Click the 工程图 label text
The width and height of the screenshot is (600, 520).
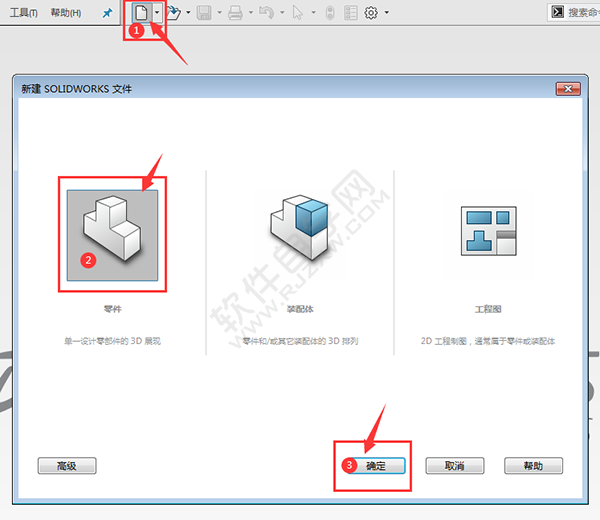(x=488, y=309)
